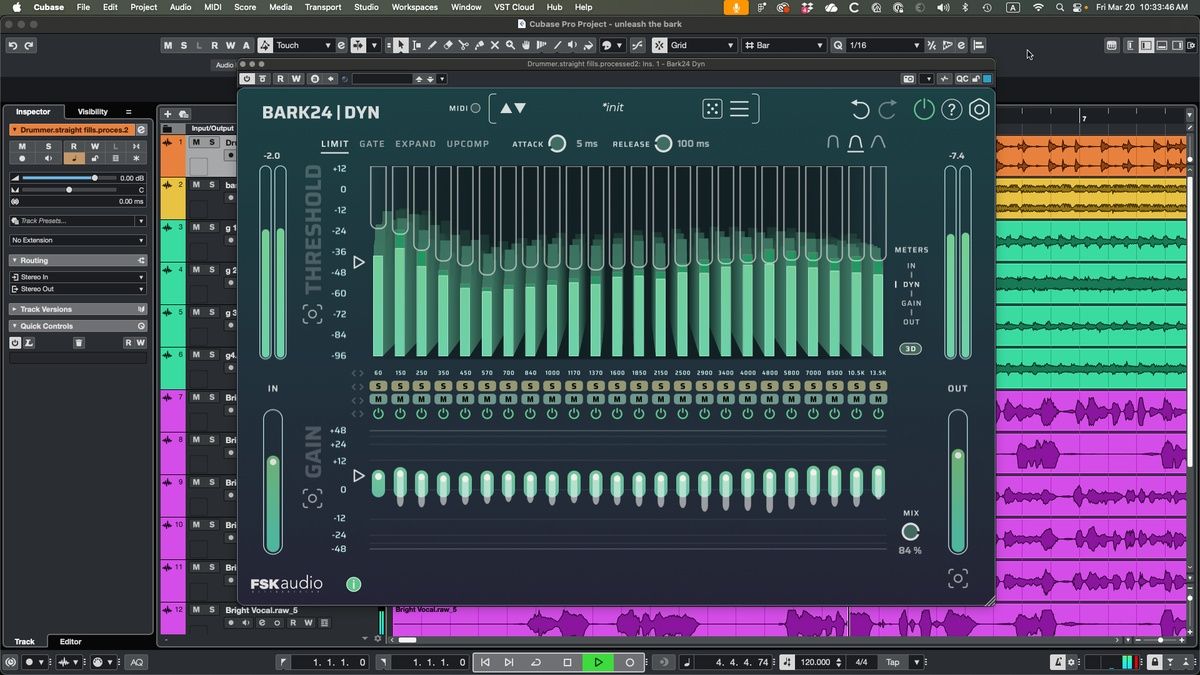Screen dimensions: 1200x675
Task: Select the Split scissors tool
Action: [464, 45]
